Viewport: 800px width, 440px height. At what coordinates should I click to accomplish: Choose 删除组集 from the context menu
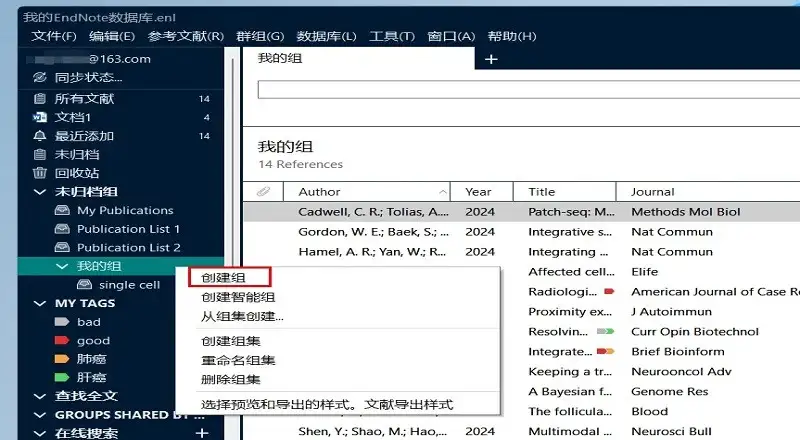[x=231, y=379]
